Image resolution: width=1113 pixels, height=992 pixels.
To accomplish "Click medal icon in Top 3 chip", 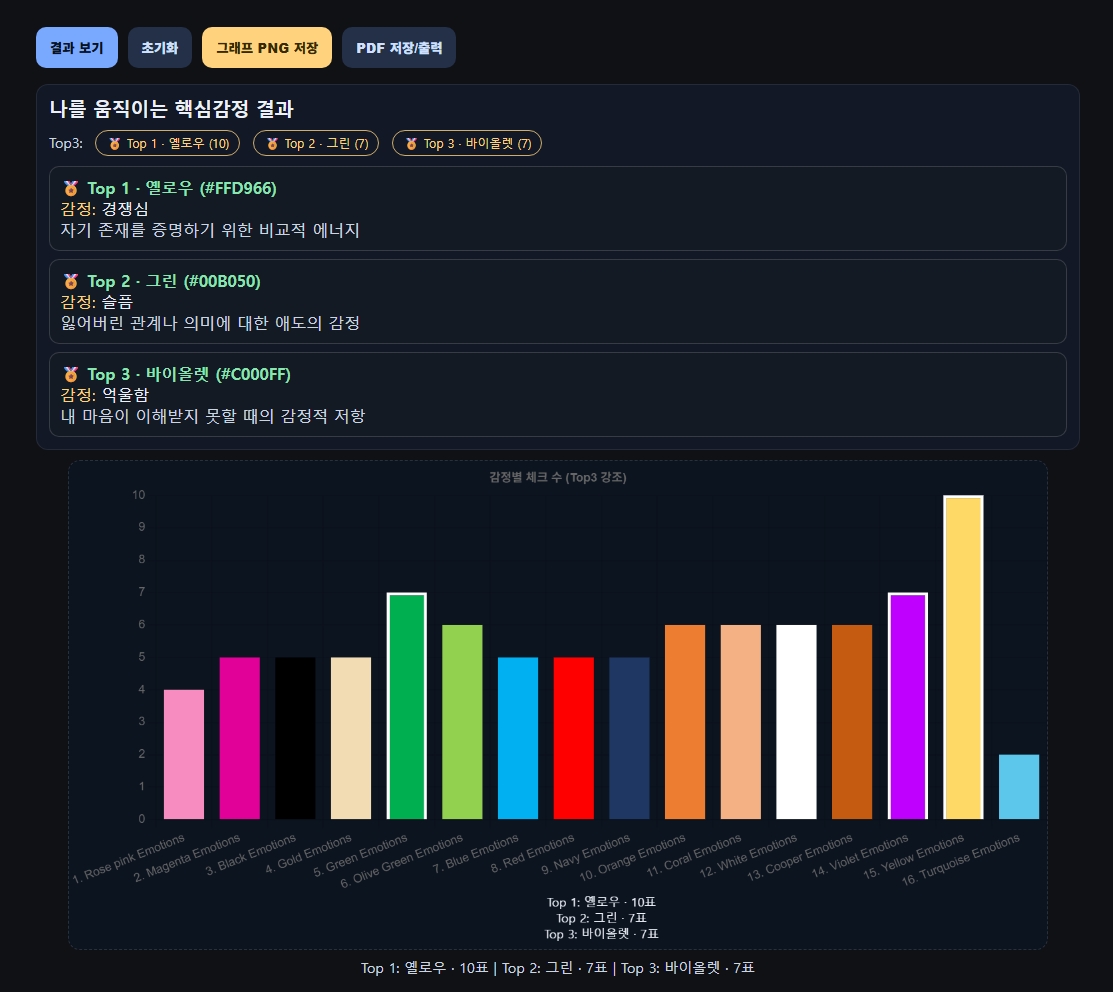I will [x=411, y=143].
